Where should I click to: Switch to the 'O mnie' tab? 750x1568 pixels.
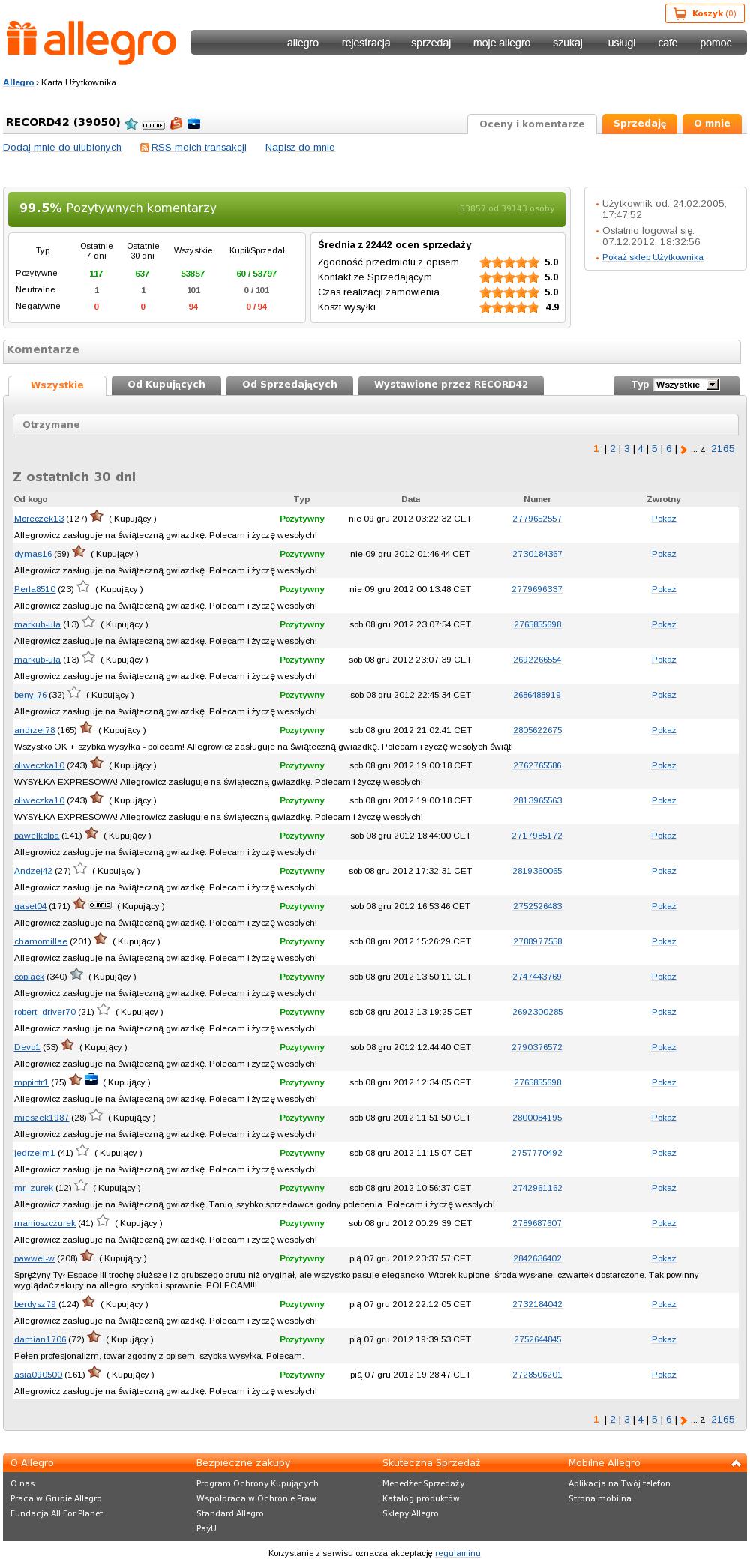coord(712,124)
